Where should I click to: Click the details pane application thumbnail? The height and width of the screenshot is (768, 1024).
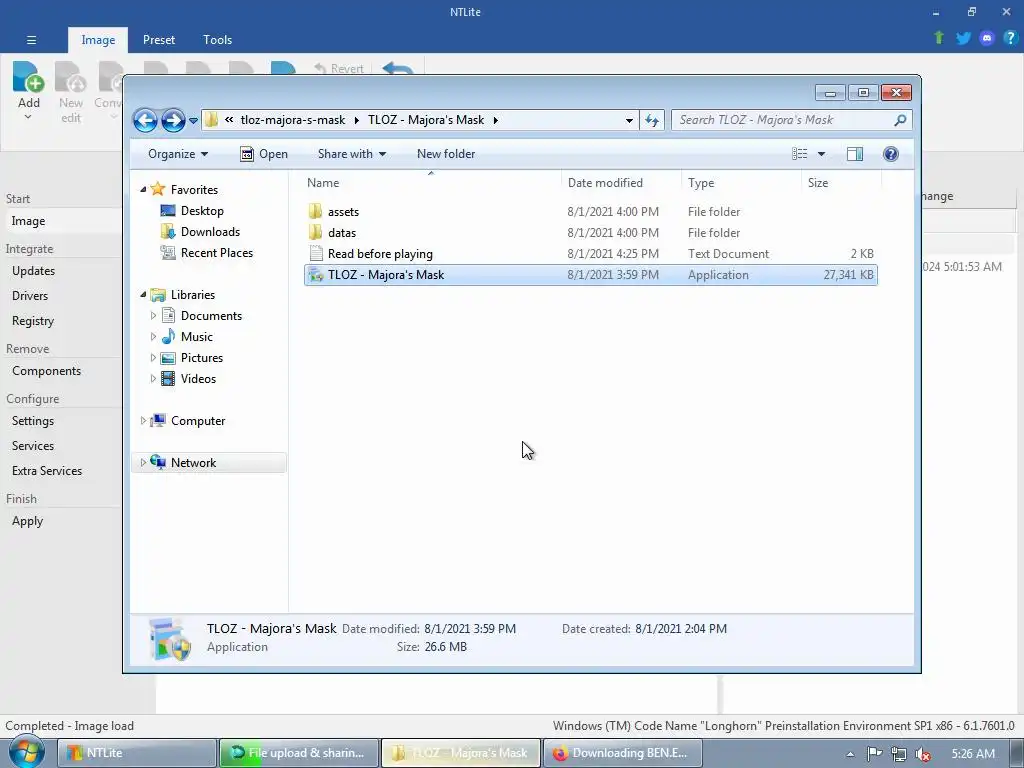click(x=170, y=638)
